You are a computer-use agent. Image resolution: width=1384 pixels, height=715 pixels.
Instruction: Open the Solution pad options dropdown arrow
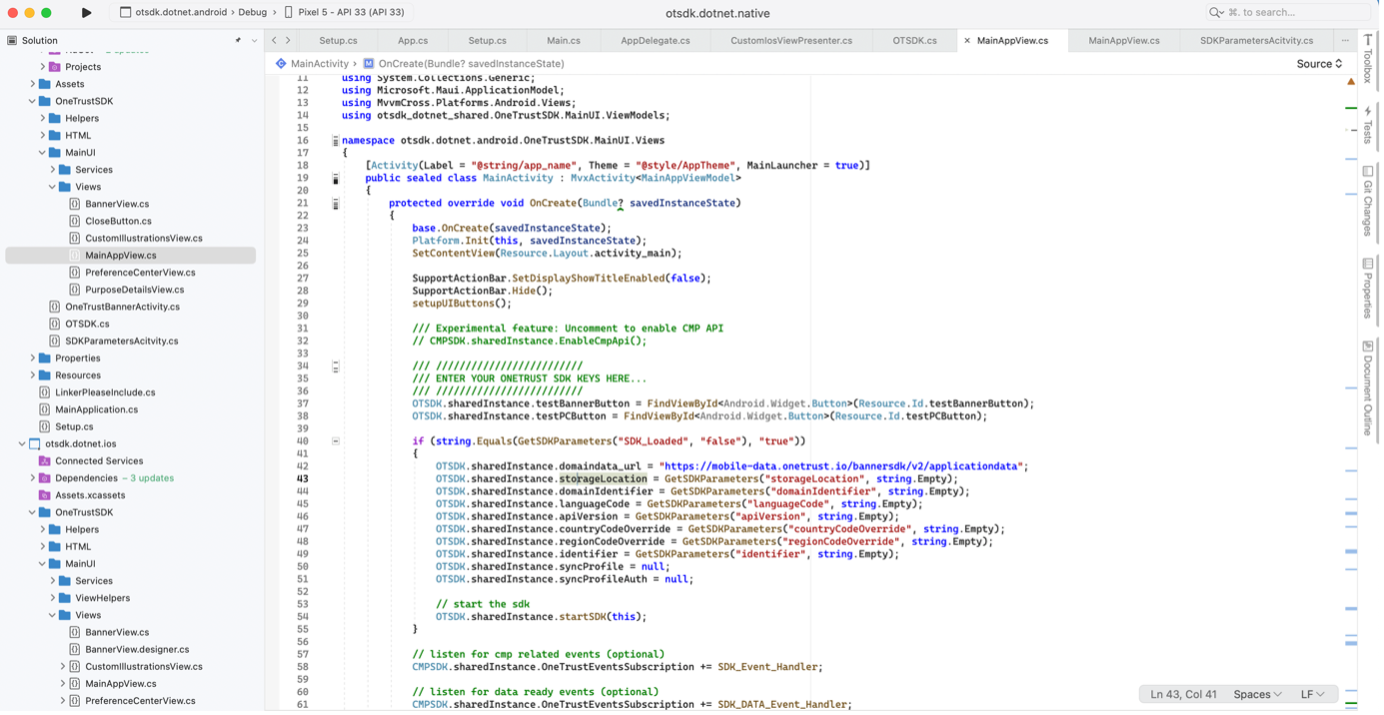click(254, 41)
